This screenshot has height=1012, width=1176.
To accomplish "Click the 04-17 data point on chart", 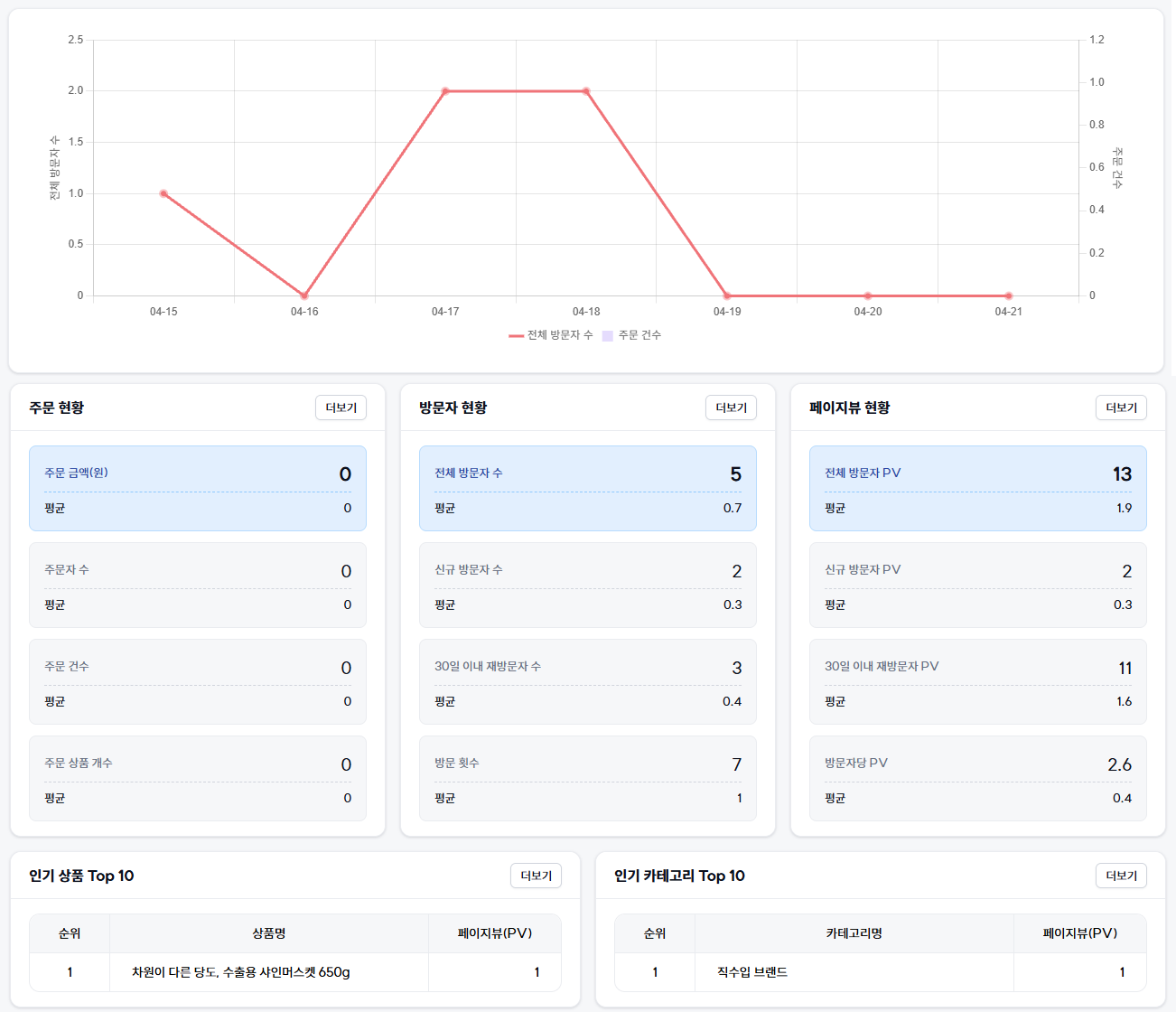I will [445, 91].
